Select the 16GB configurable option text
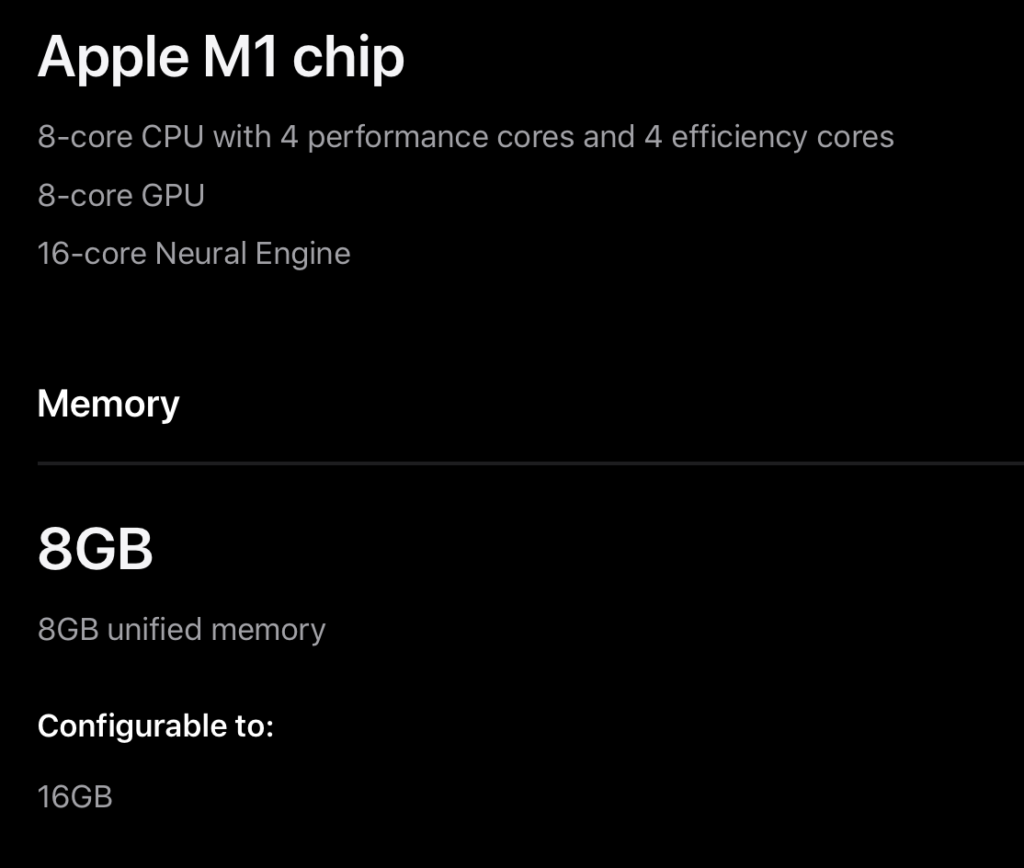The height and width of the screenshot is (868, 1024). [x=75, y=797]
